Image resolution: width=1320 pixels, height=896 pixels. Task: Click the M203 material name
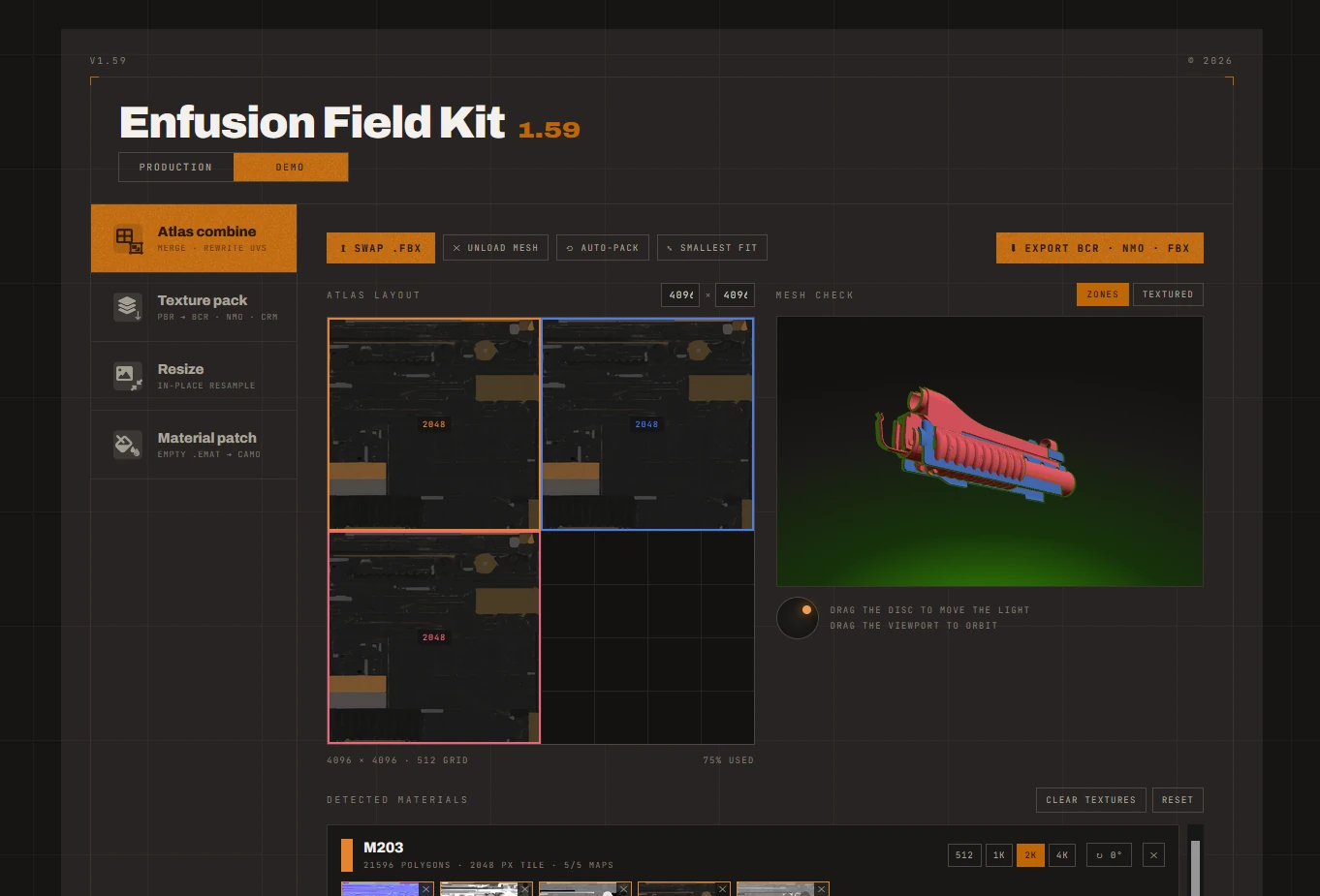click(384, 848)
